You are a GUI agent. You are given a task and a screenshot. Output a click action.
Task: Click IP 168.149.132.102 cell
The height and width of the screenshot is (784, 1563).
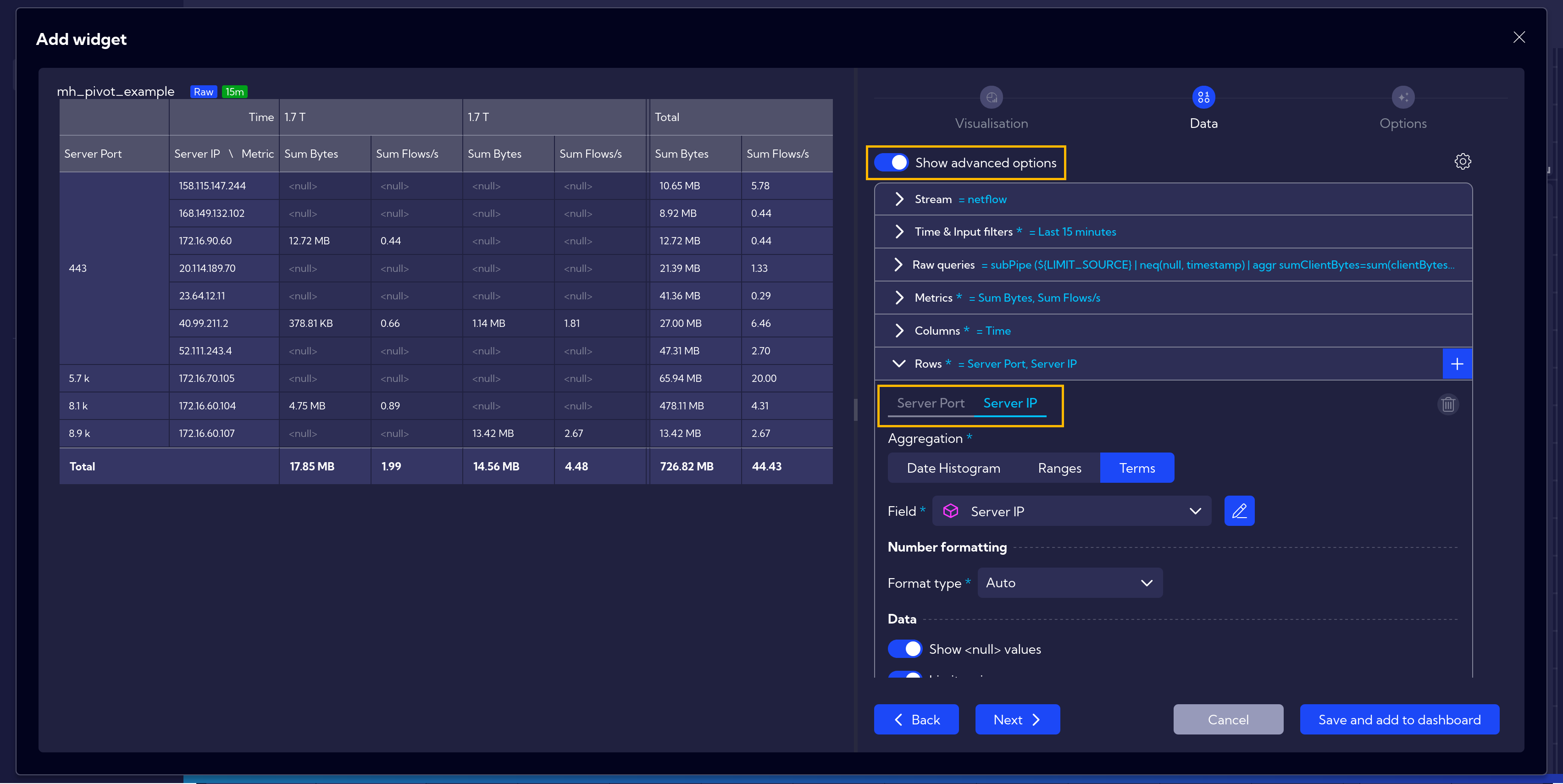coord(224,214)
